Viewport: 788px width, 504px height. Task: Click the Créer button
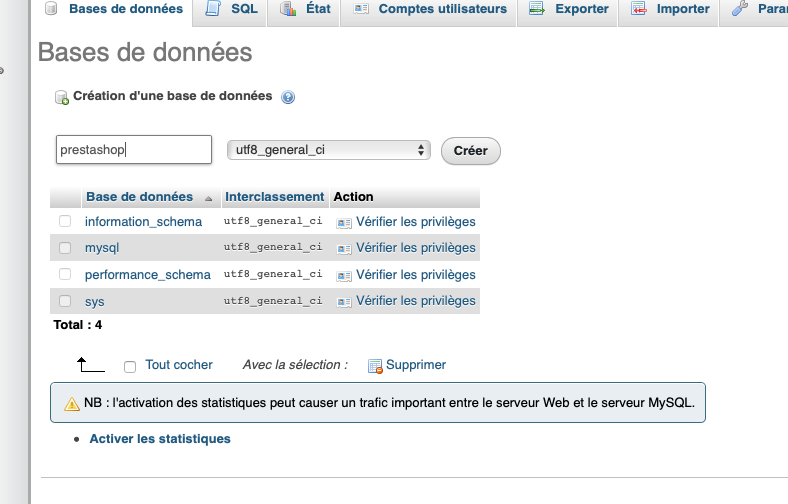471,151
